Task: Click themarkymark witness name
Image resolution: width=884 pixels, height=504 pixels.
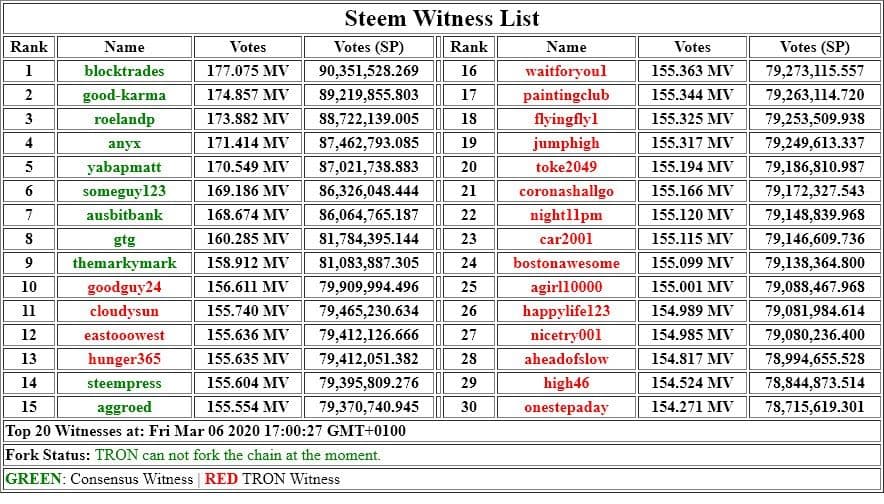Action: click(x=124, y=263)
